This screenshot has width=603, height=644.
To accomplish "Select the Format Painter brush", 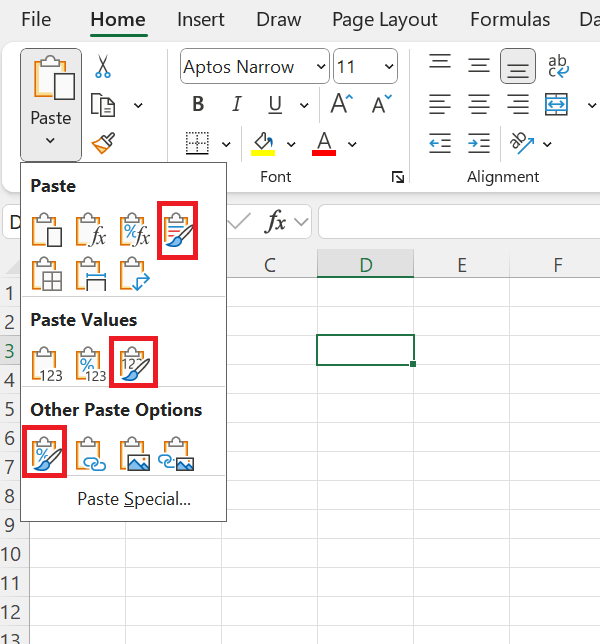I will pyautogui.click(x=103, y=143).
